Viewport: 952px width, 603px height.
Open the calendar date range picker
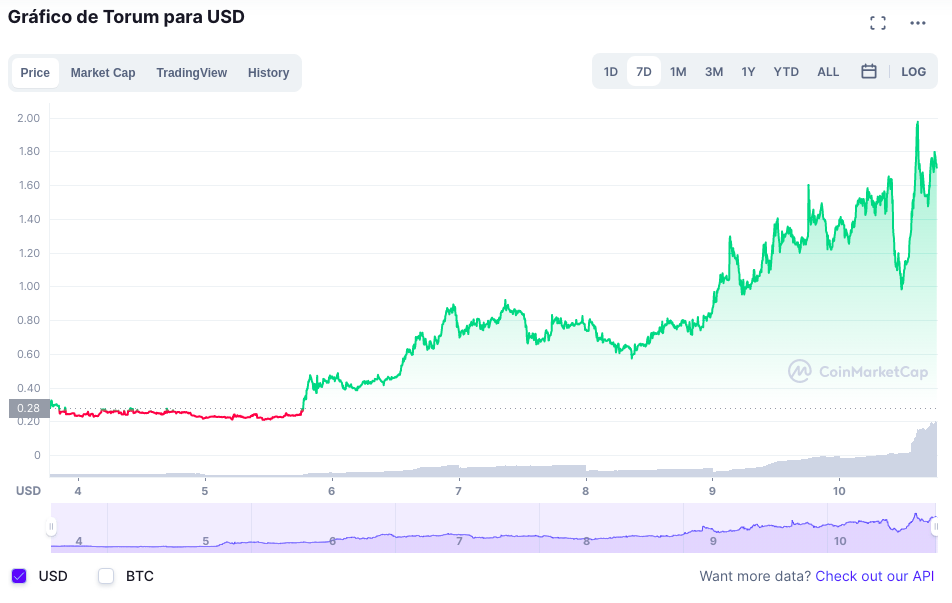pos(869,72)
